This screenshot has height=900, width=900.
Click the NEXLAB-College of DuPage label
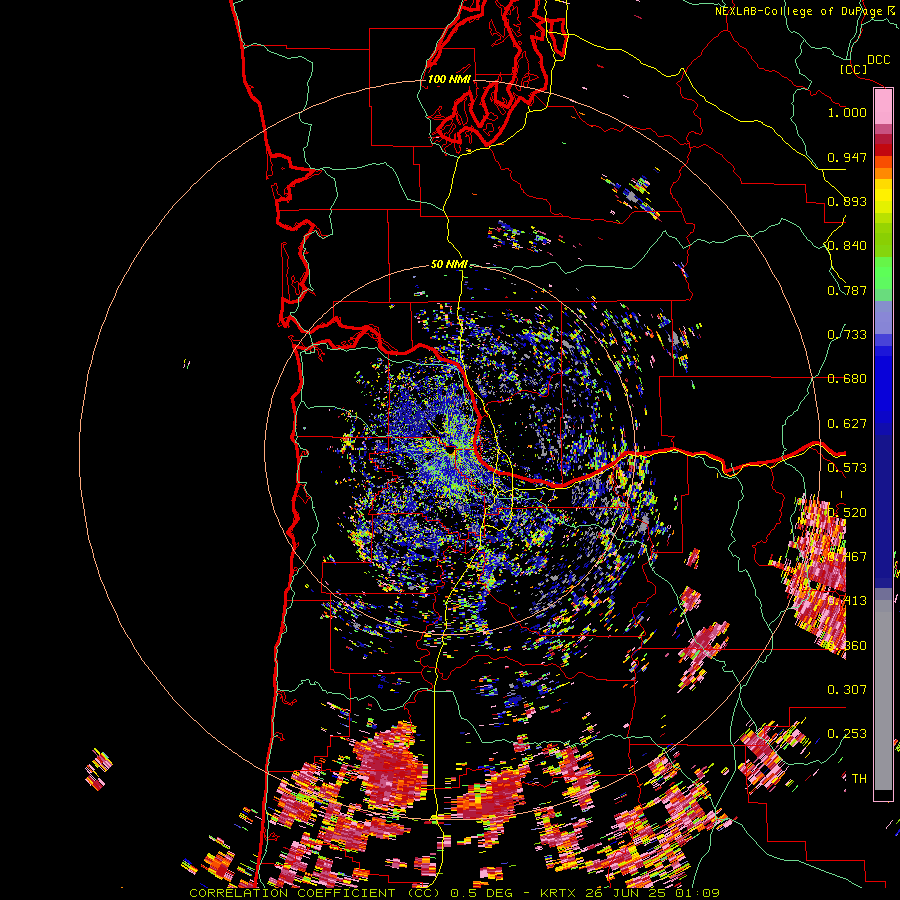pos(798,11)
